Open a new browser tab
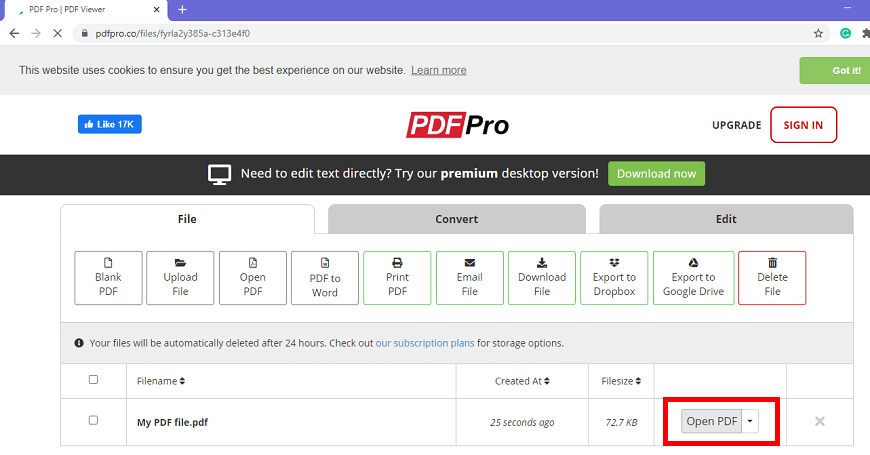 coord(183,9)
